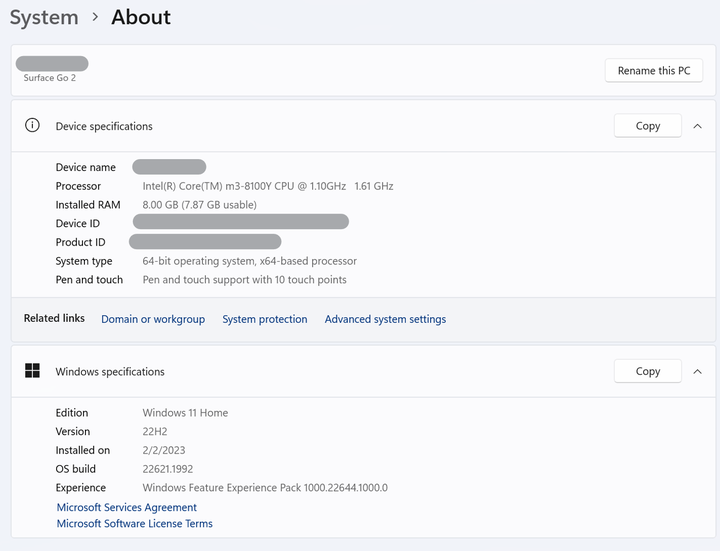Click the System type label
This screenshot has width=720, height=551.
click(x=84, y=261)
